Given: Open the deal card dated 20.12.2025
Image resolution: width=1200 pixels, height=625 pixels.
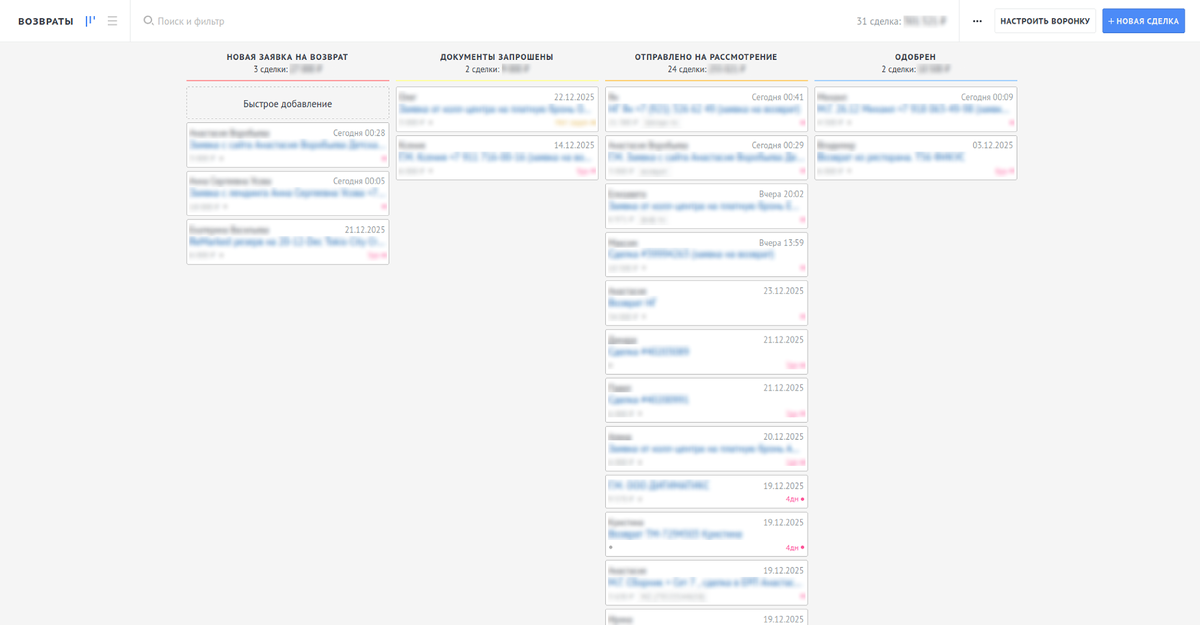Looking at the screenshot, I should [706, 449].
